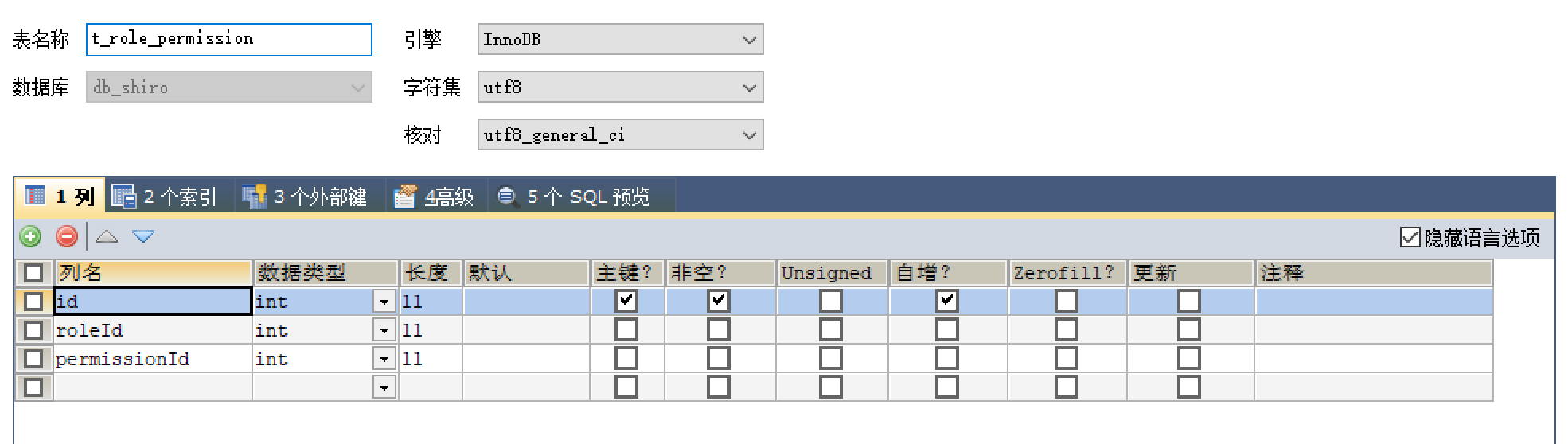Check the header select-all row checkbox
This screenshot has height=444, width=1568.
[x=33, y=273]
